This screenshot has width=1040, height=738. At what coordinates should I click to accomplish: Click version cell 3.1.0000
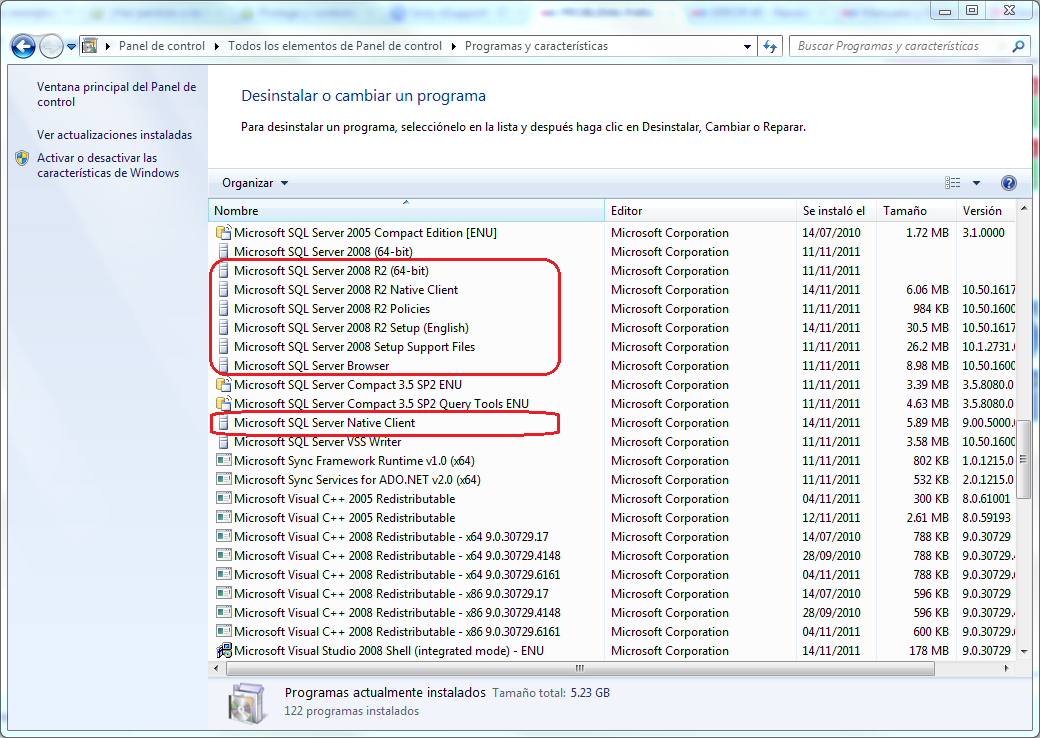(x=984, y=233)
